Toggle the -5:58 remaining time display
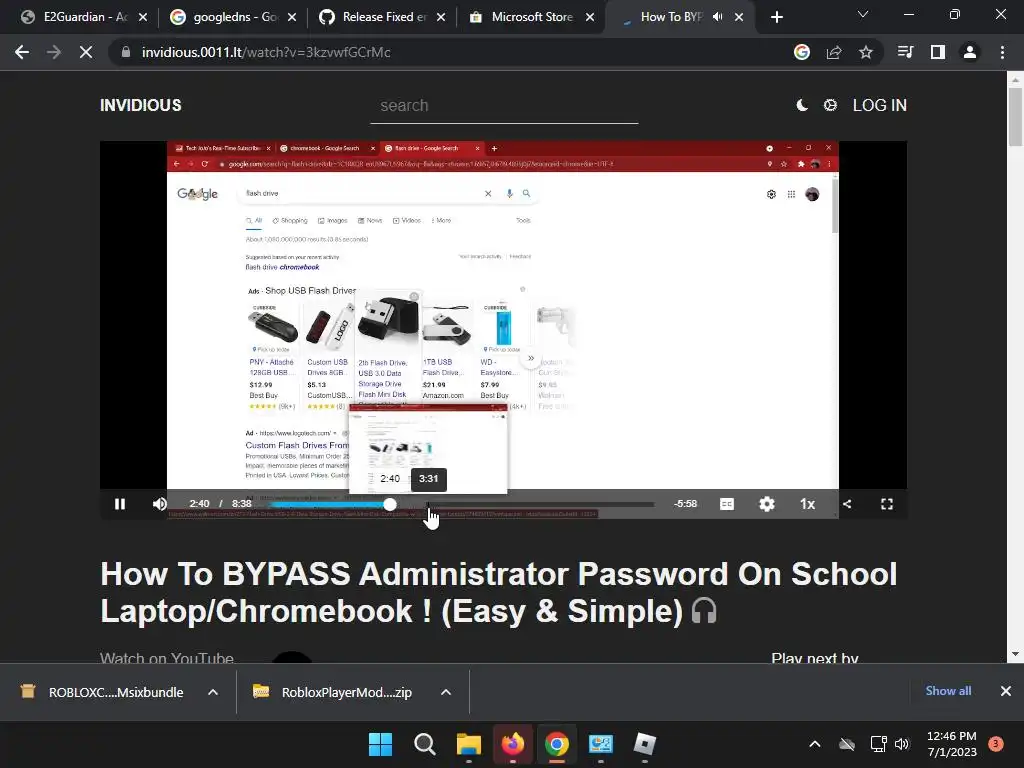1024x768 pixels. (x=685, y=504)
